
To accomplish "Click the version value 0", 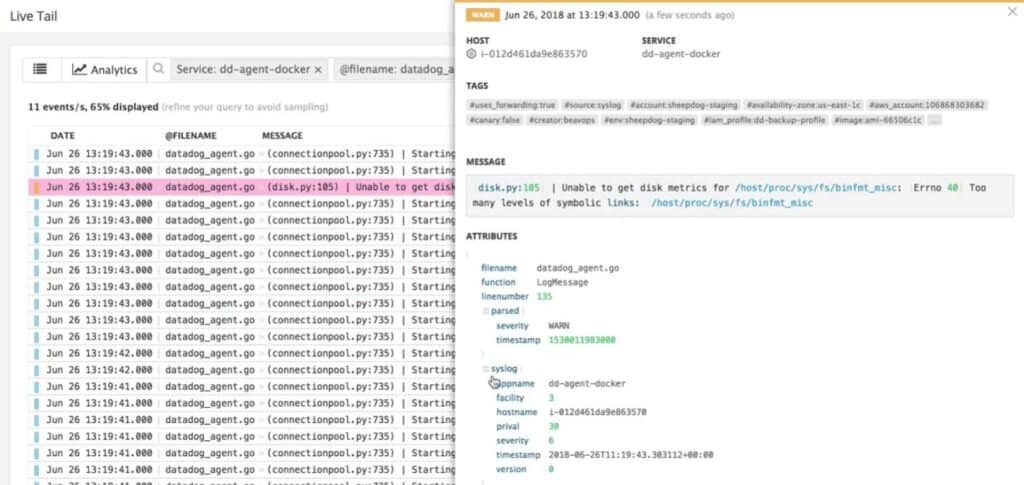I will 551,470.
